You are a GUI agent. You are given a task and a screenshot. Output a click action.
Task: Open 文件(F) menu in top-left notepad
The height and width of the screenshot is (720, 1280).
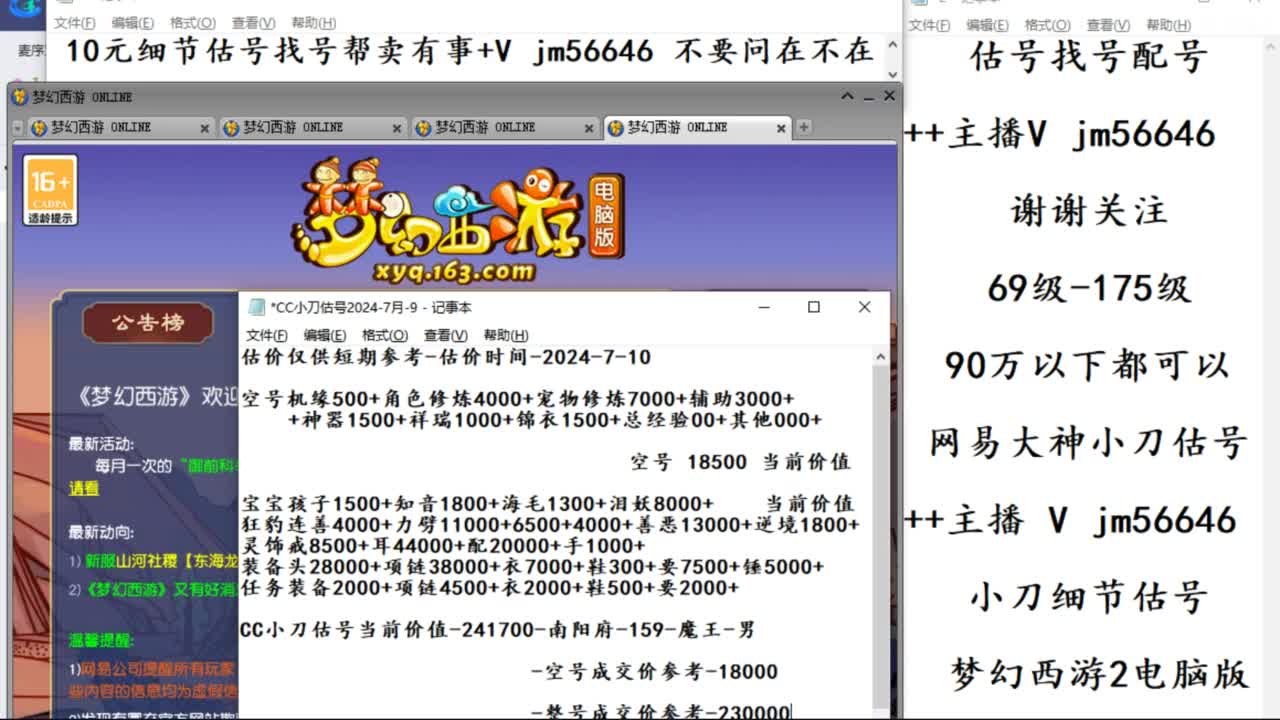point(75,22)
